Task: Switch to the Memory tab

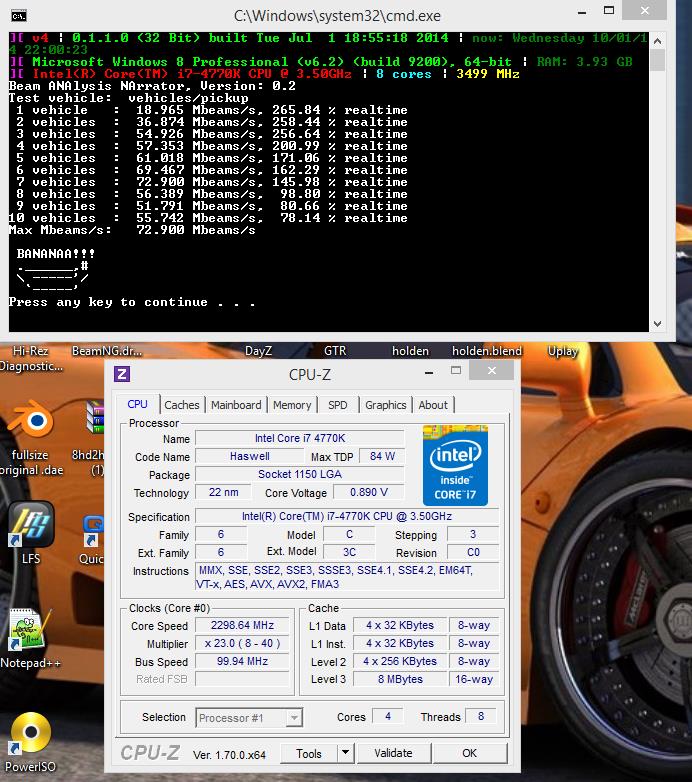Action: (x=292, y=405)
